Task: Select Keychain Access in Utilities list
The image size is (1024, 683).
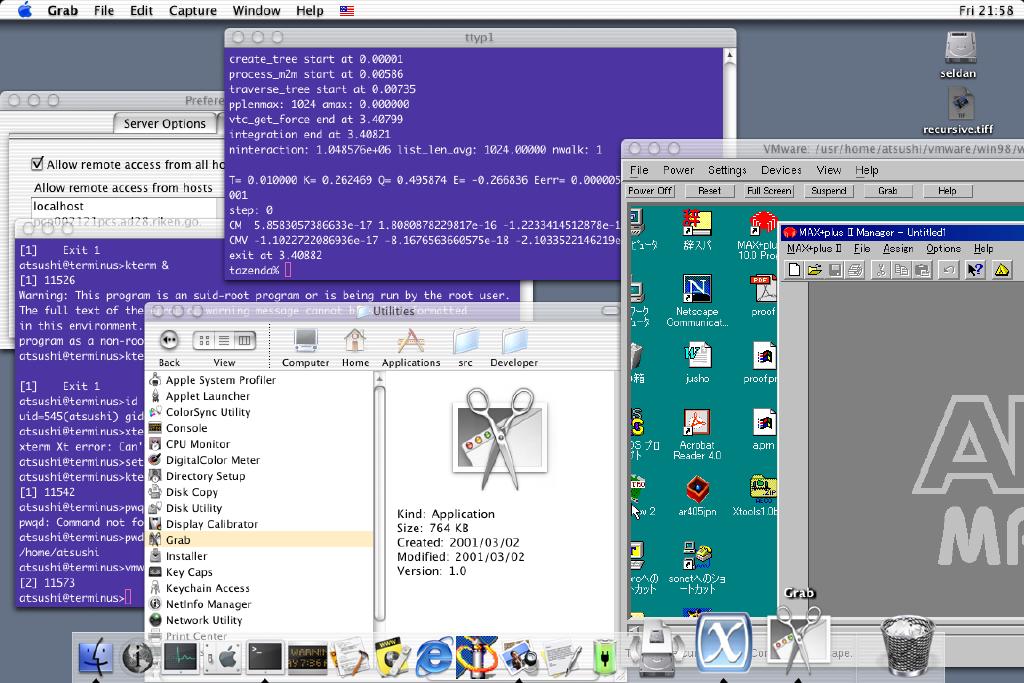Action: coord(261,588)
